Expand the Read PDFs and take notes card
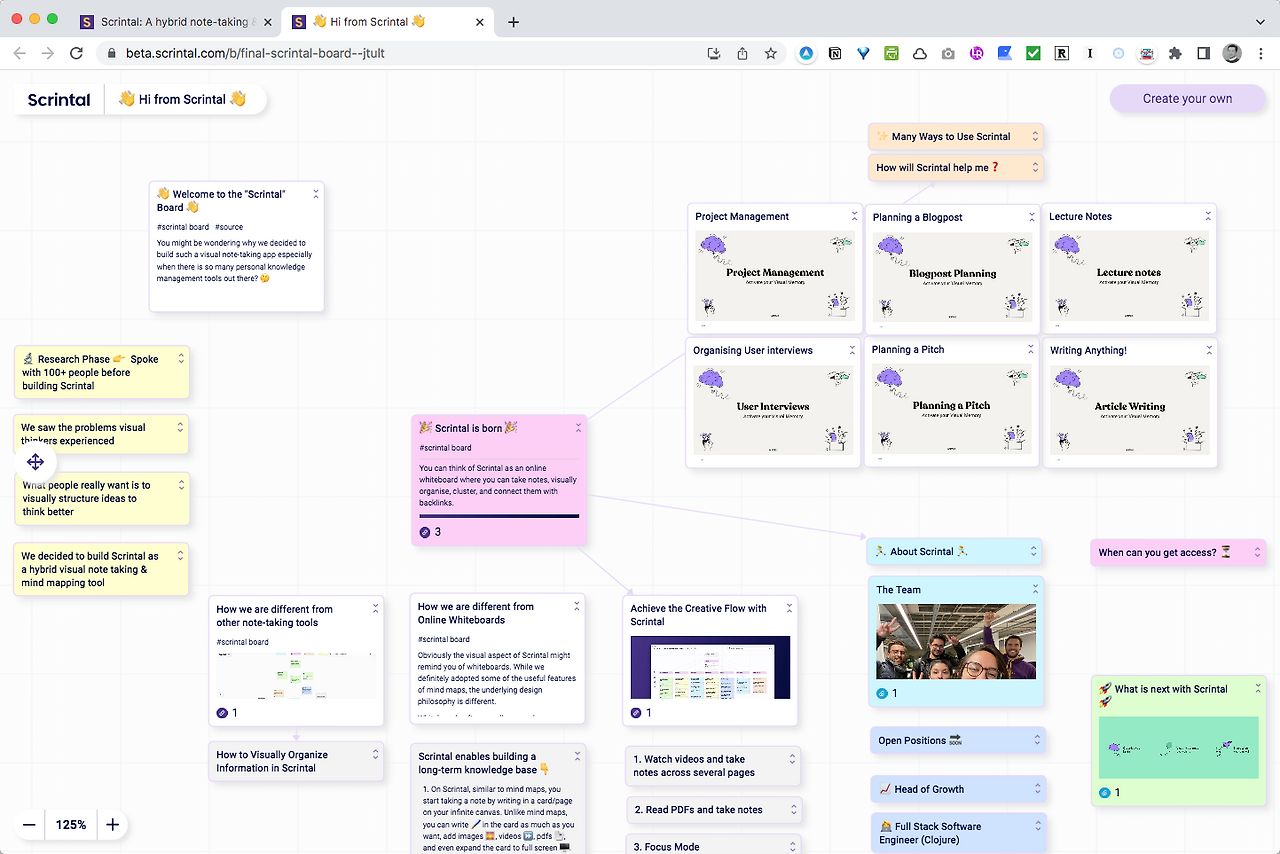 pyautogui.click(x=792, y=809)
